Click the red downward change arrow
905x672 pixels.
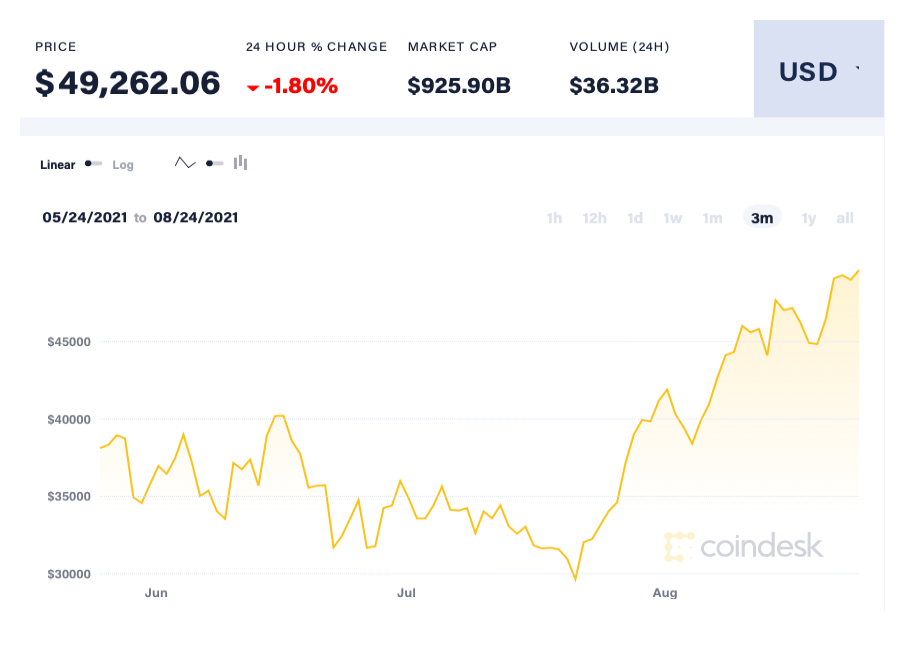click(x=255, y=86)
